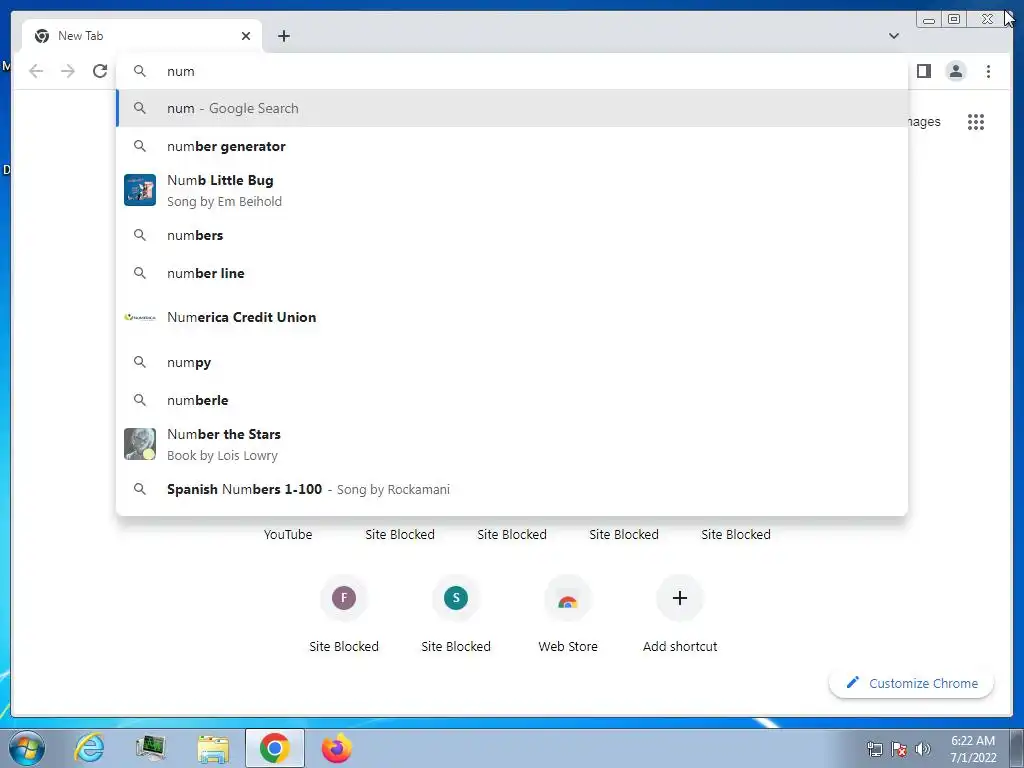This screenshot has height=768, width=1024.
Task: Click the taskbar clock showing 6:22 AM
Action: pyautogui.click(x=973, y=748)
